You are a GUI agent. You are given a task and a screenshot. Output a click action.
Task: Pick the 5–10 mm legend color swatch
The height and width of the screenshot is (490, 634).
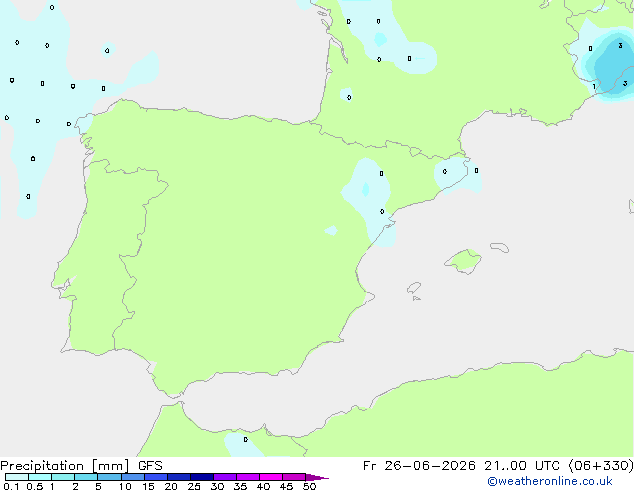point(109,477)
